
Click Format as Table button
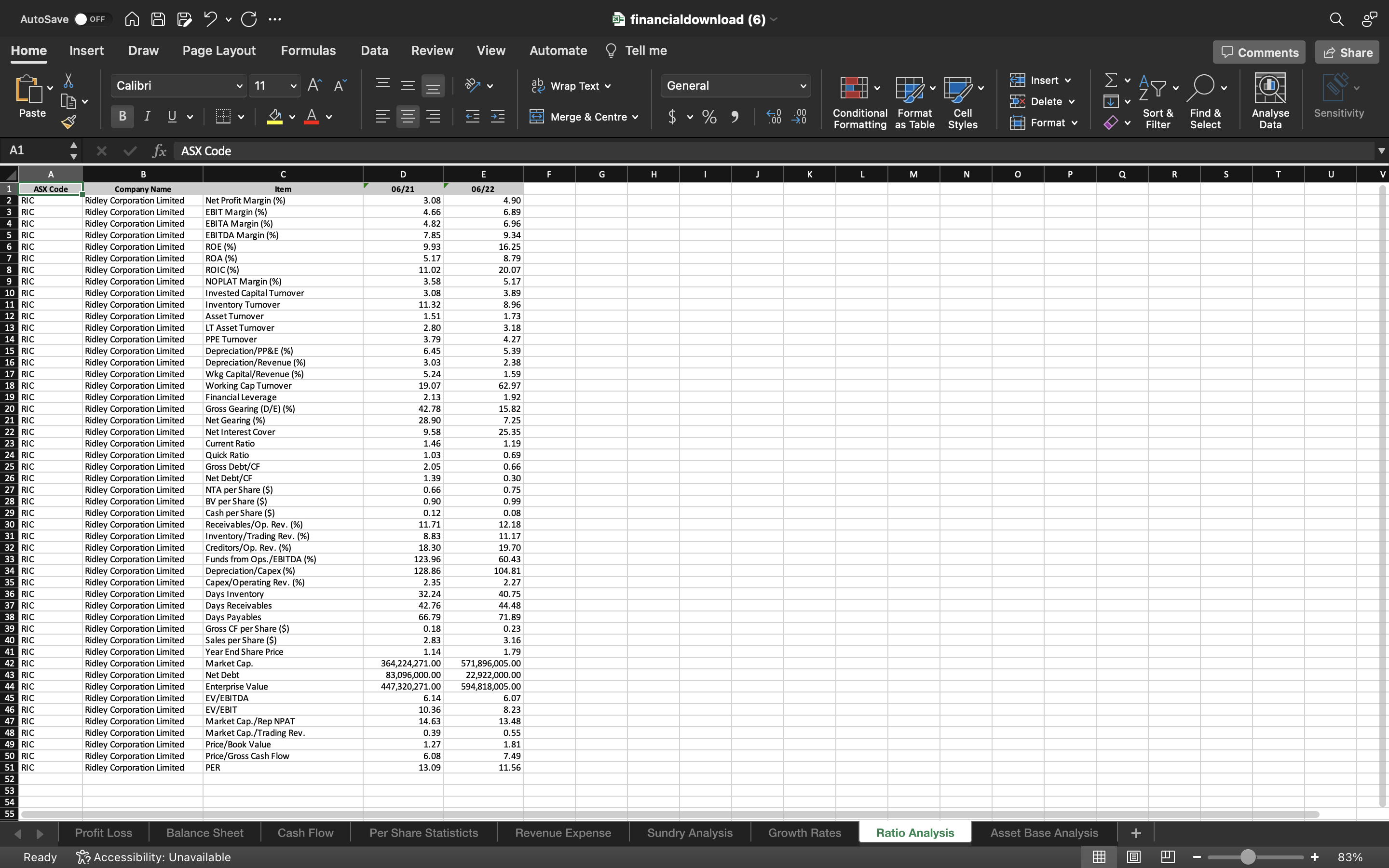[914, 101]
